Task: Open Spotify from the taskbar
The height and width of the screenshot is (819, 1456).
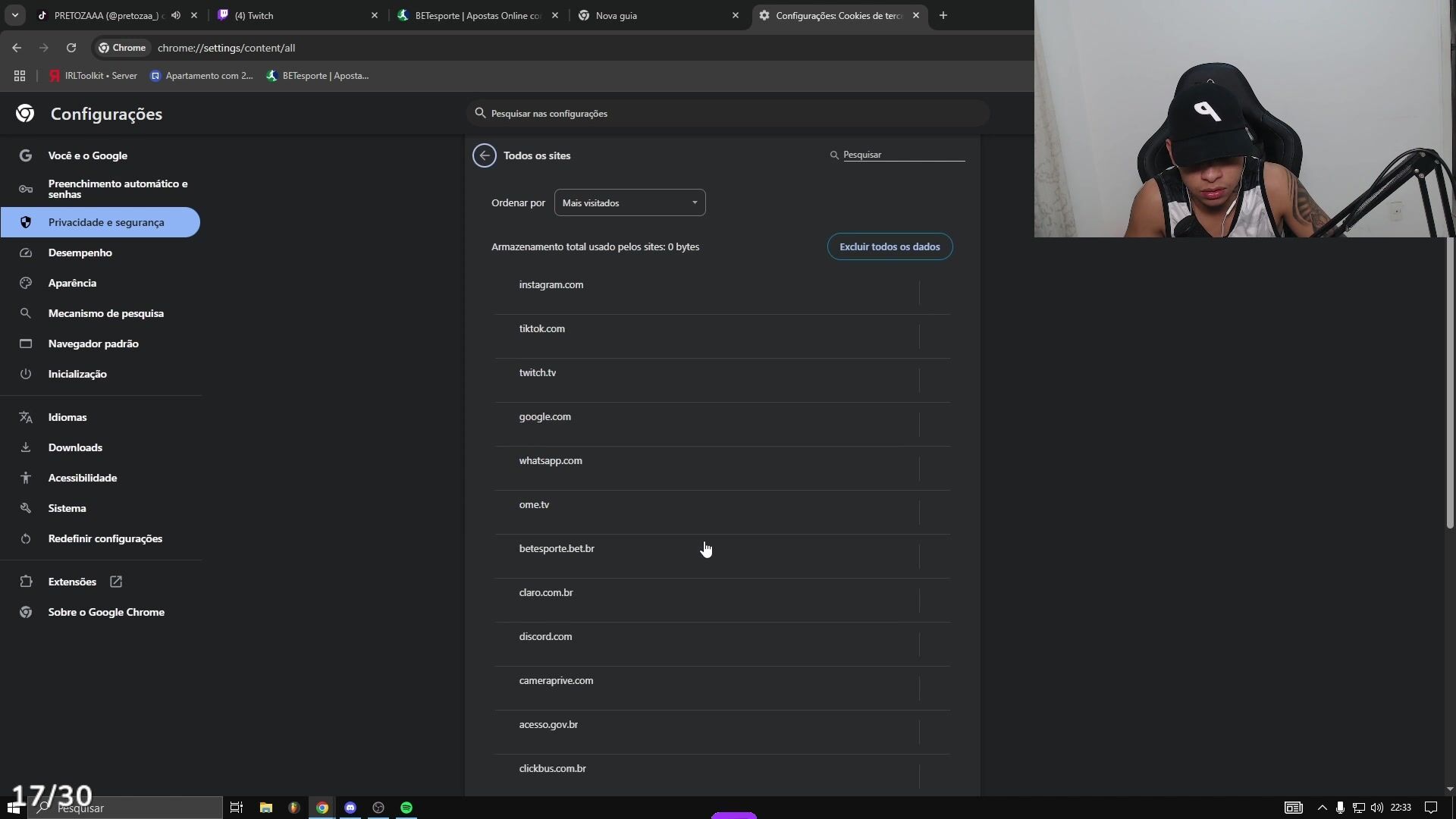Action: tap(406, 808)
